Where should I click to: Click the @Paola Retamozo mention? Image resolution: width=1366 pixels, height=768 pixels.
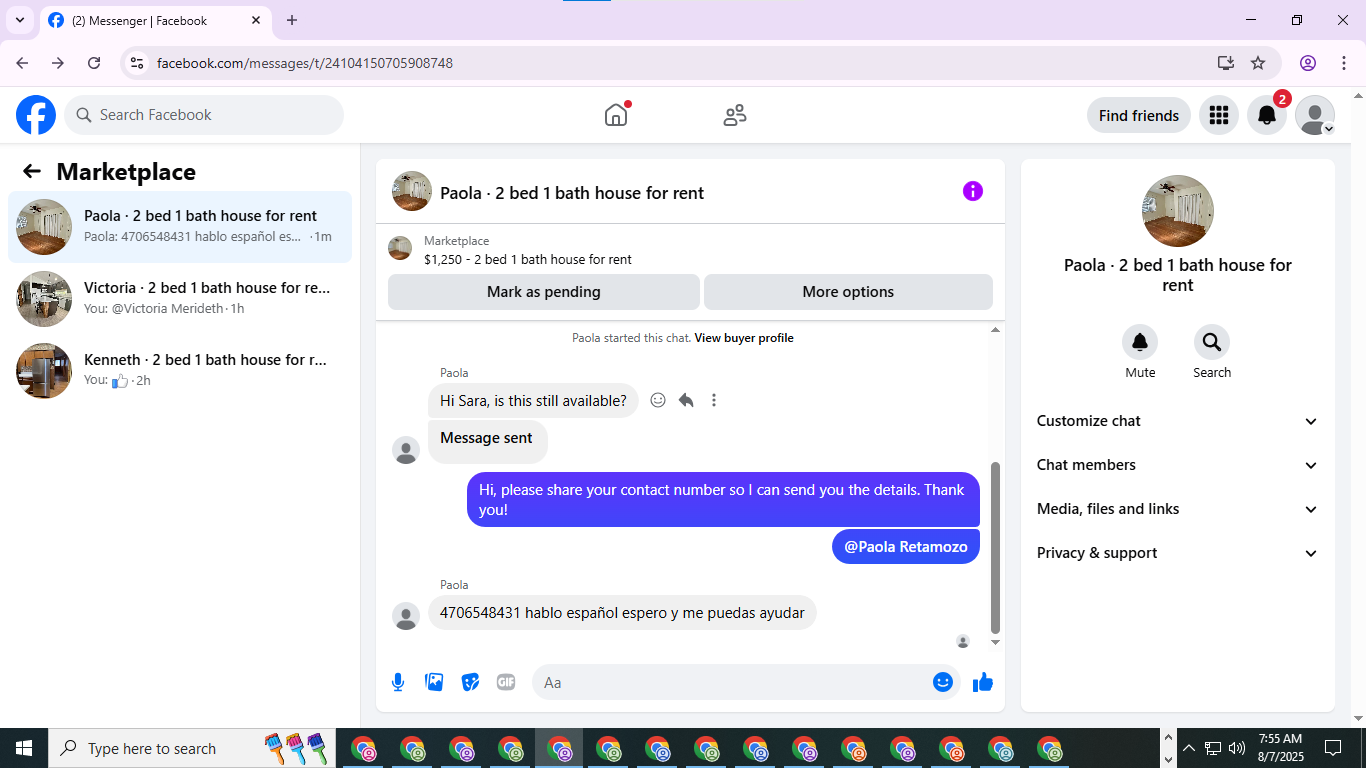pos(906,547)
